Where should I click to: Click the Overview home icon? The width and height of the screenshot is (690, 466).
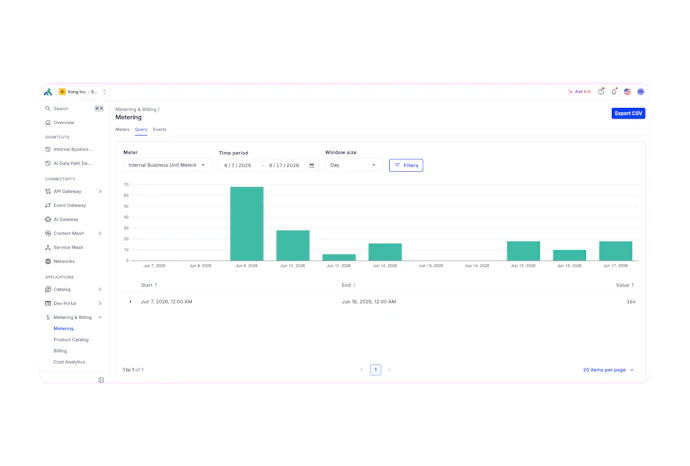(48, 122)
